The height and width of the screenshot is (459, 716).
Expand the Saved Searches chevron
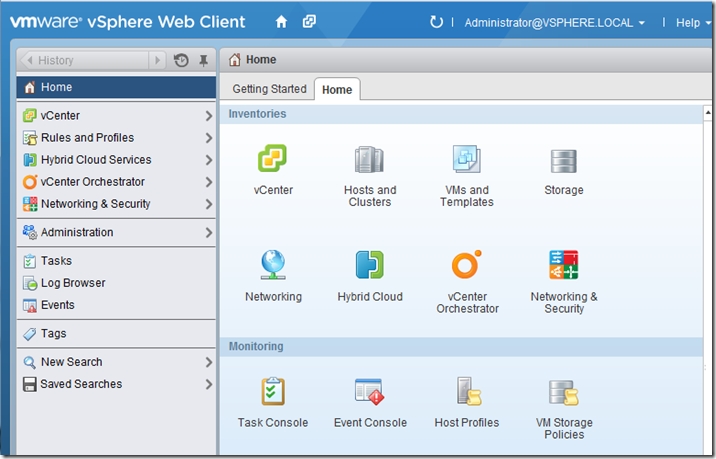point(209,385)
